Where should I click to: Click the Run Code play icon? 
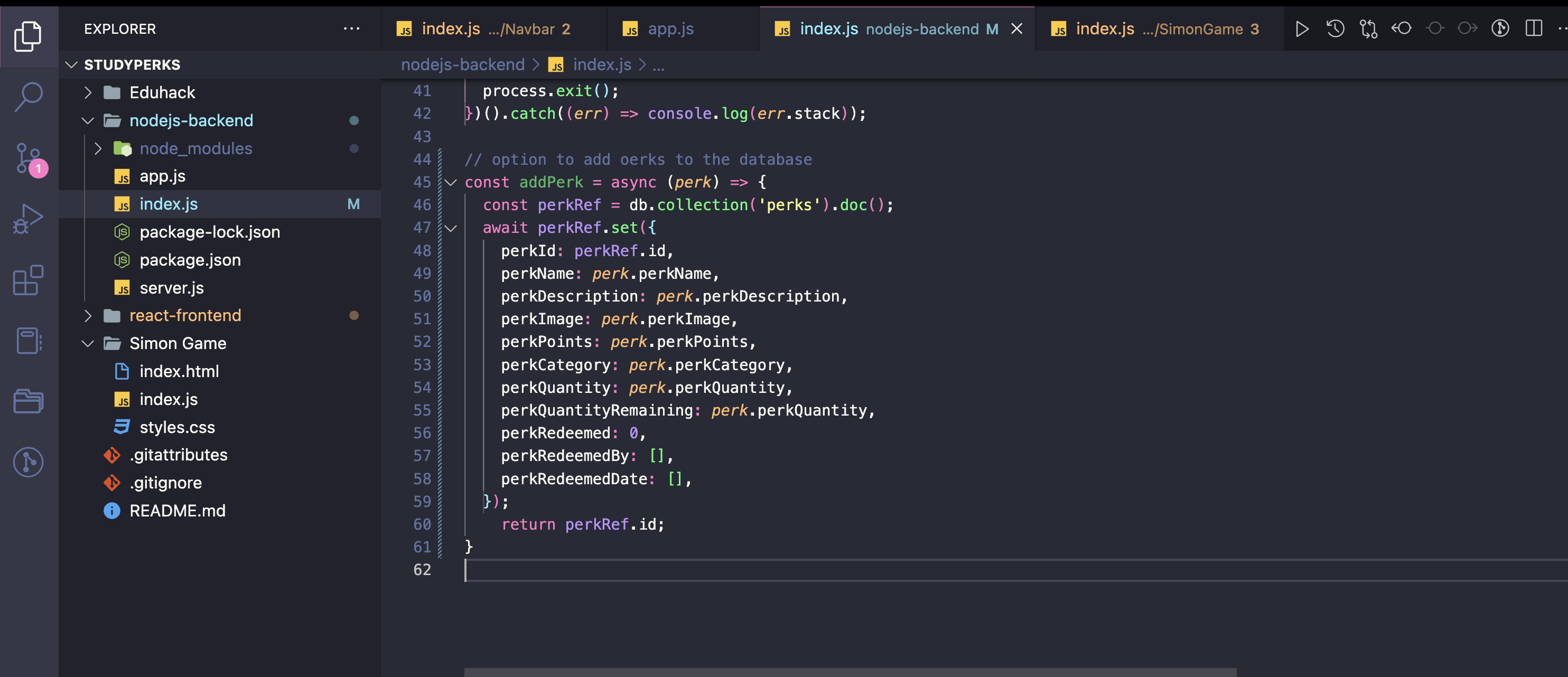click(1301, 29)
